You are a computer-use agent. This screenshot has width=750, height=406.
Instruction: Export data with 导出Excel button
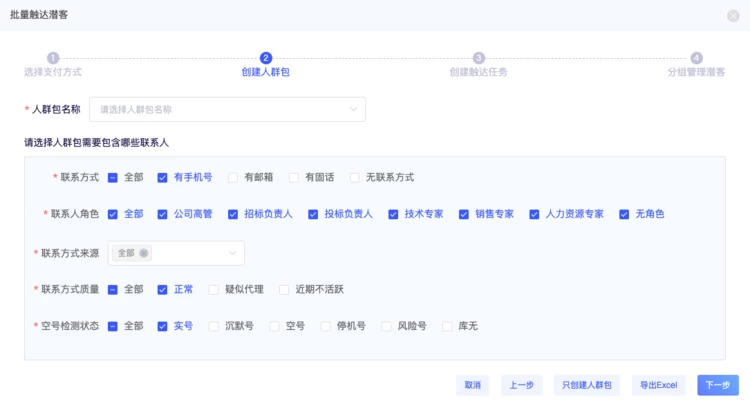pos(659,385)
